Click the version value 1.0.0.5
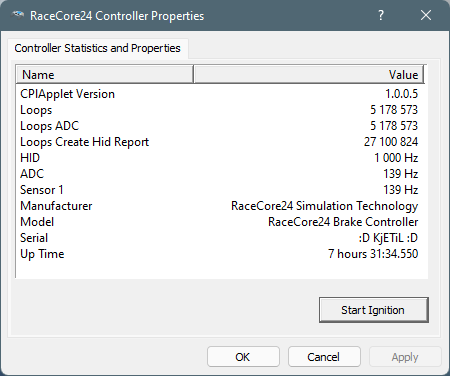The image size is (450, 376). point(401,94)
